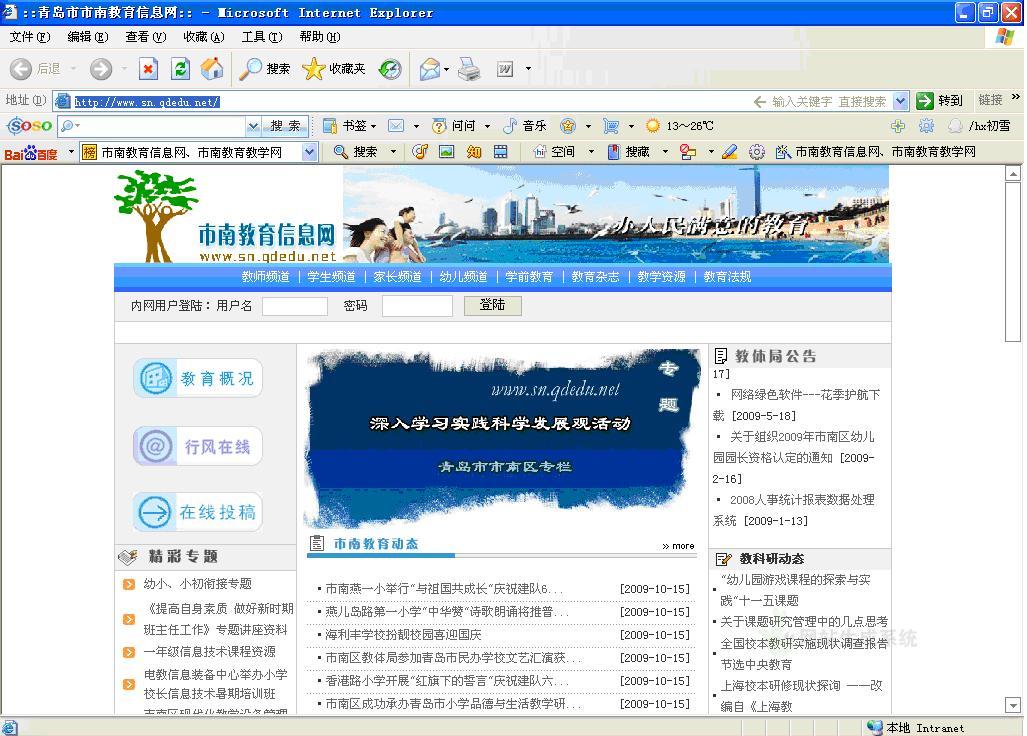This screenshot has height=736, width=1027.
Task: Go to Home page via house icon
Action: point(212,69)
